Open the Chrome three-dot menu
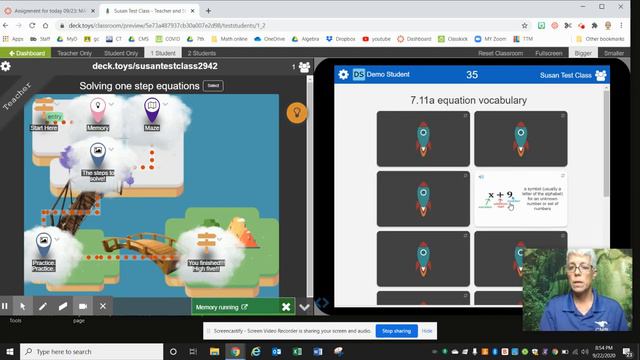Screen dimensions: 640x360 click(621, 25)
